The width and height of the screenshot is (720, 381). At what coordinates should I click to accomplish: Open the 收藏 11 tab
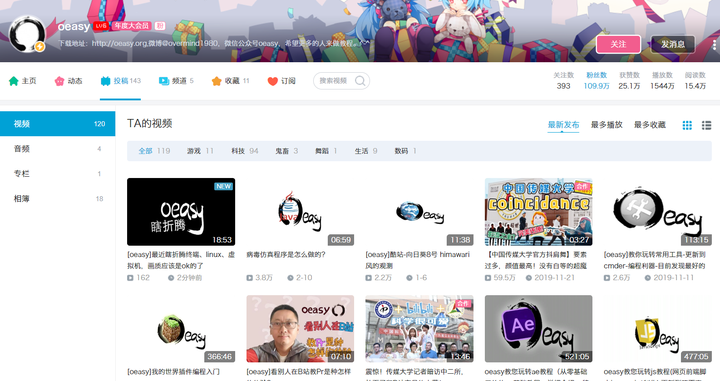coord(231,81)
